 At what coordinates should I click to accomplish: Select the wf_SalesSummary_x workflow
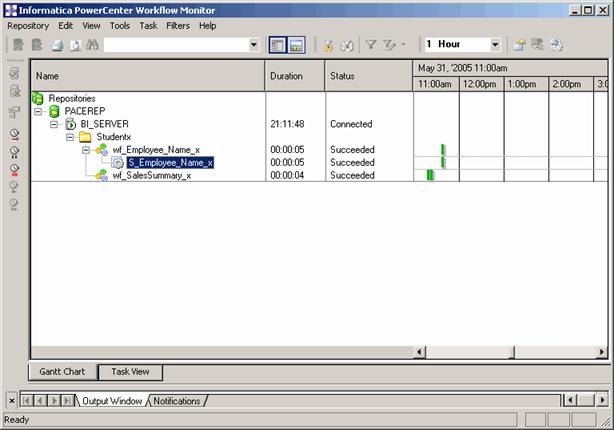[x=152, y=175]
